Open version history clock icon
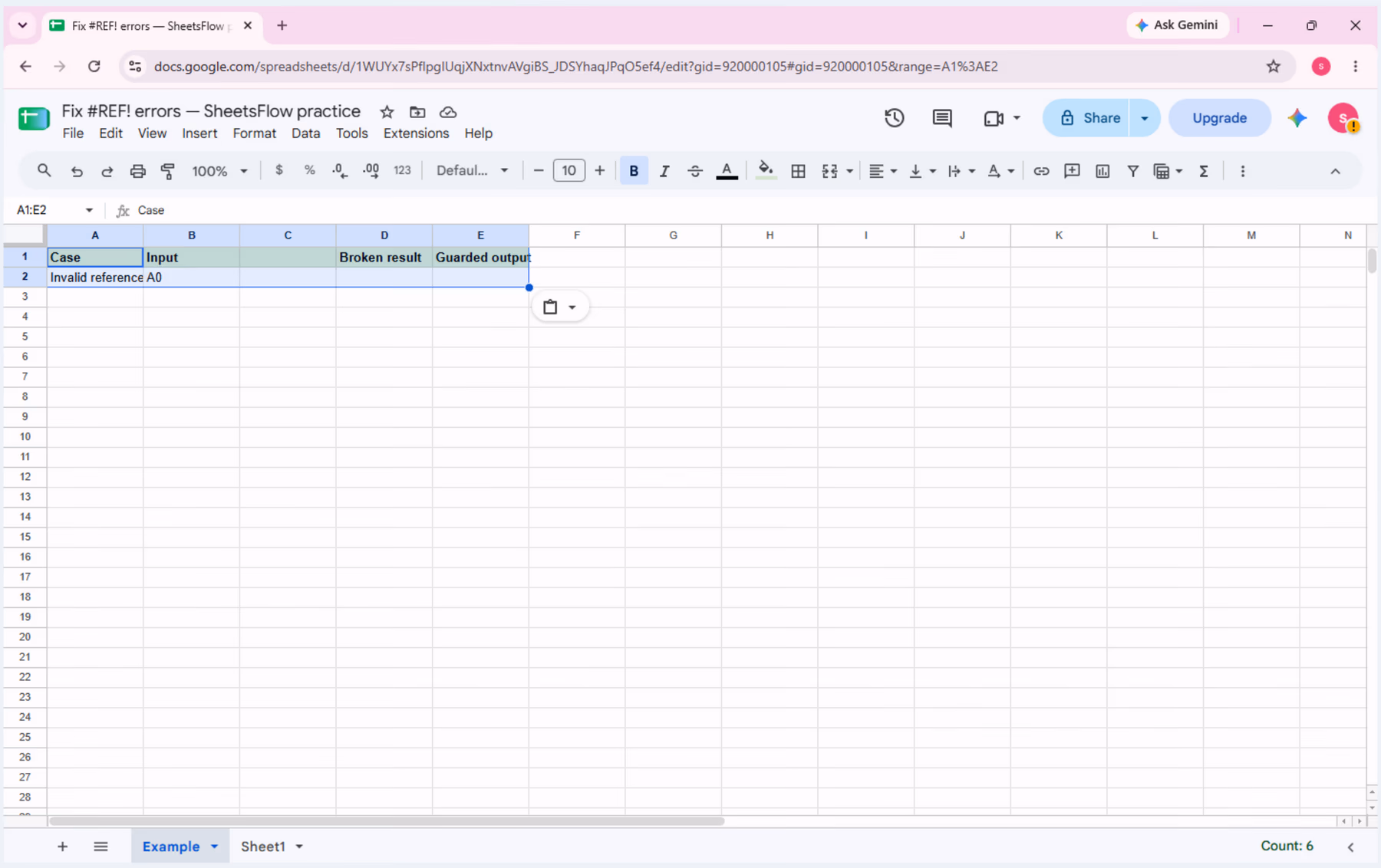The height and width of the screenshot is (868, 1381). coord(894,118)
